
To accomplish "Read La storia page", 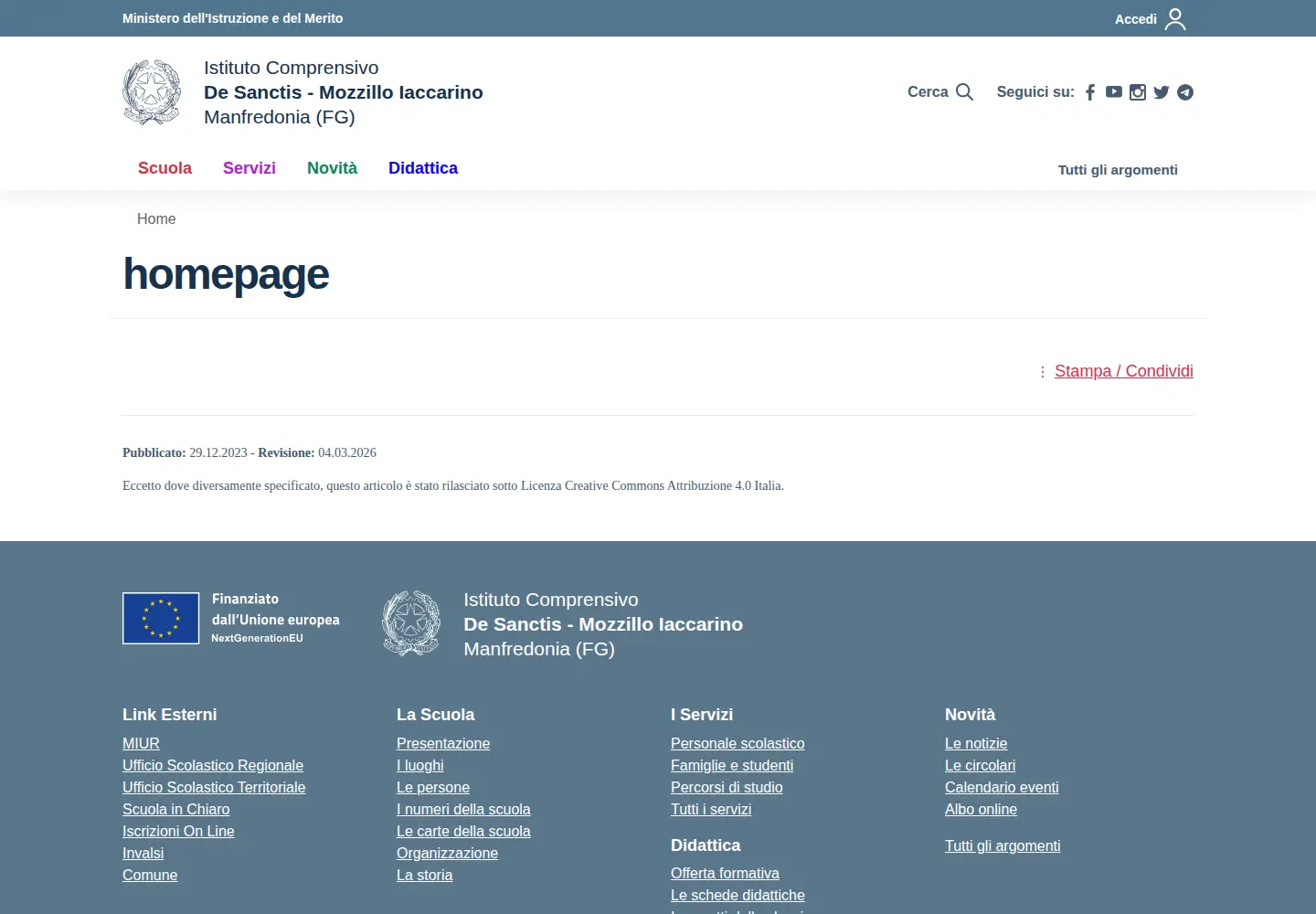I will [424, 876].
